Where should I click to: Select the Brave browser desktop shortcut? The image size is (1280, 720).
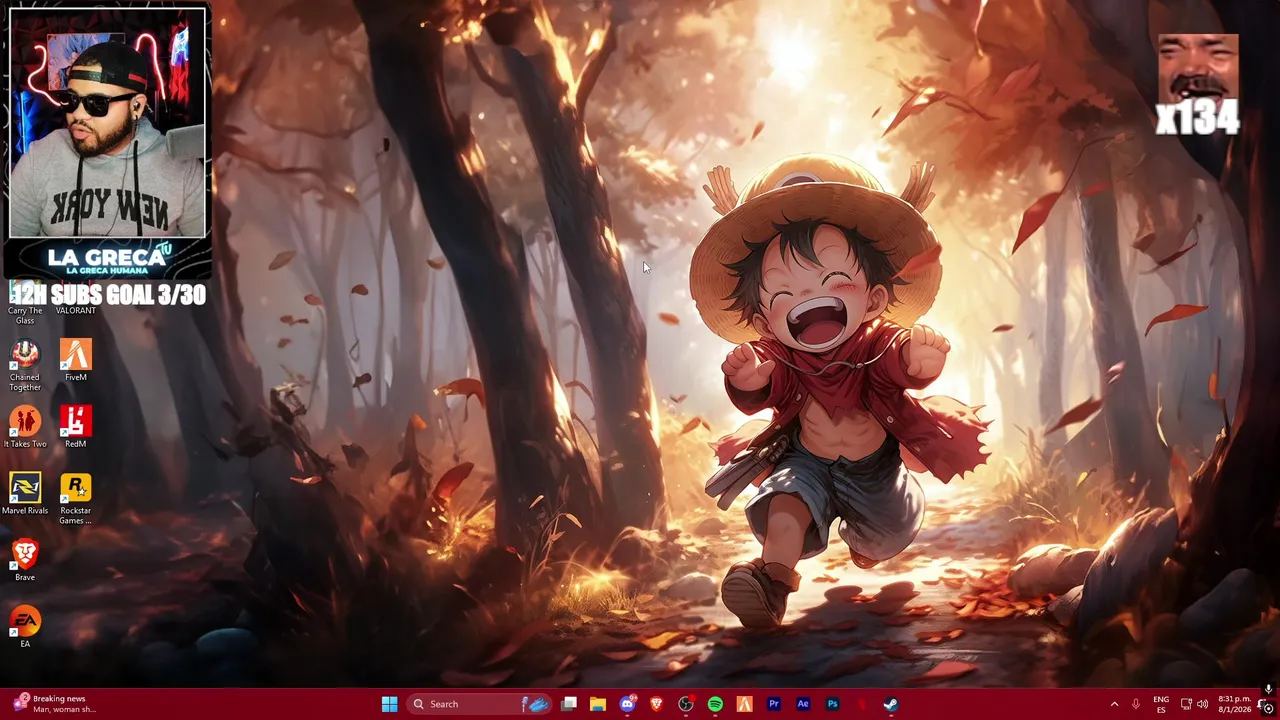(x=25, y=560)
